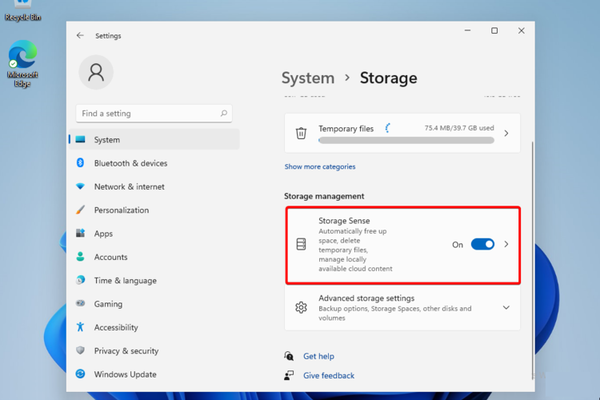Click the Apps icon in sidebar

coord(80,234)
